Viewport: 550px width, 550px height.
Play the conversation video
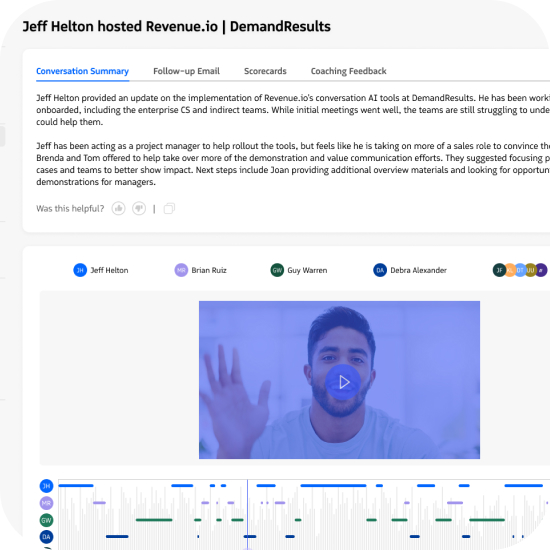[x=343, y=382]
